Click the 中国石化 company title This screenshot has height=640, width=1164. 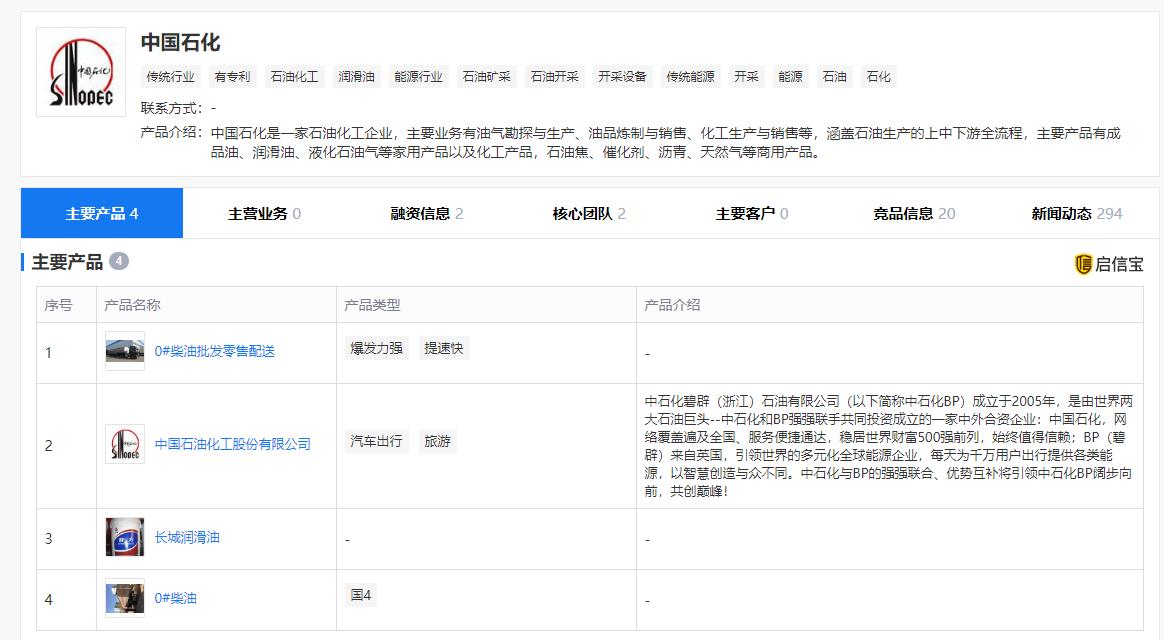point(180,42)
